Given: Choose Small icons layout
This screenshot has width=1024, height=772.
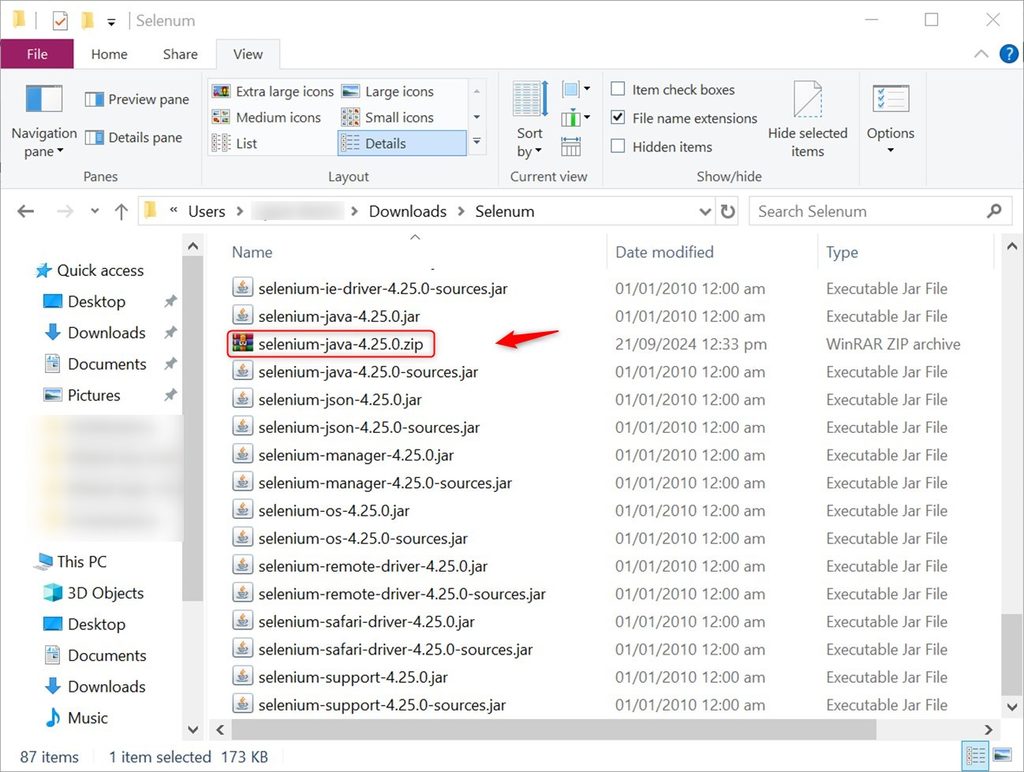Looking at the screenshot, I should pos(388,118).
